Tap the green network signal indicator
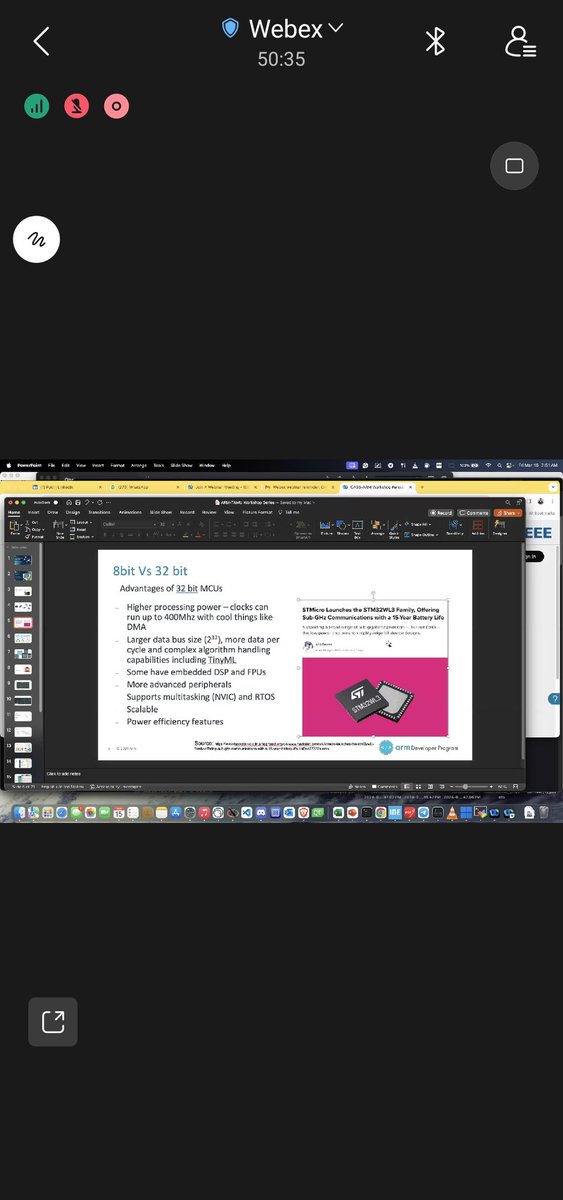 (x=37, y=105)
